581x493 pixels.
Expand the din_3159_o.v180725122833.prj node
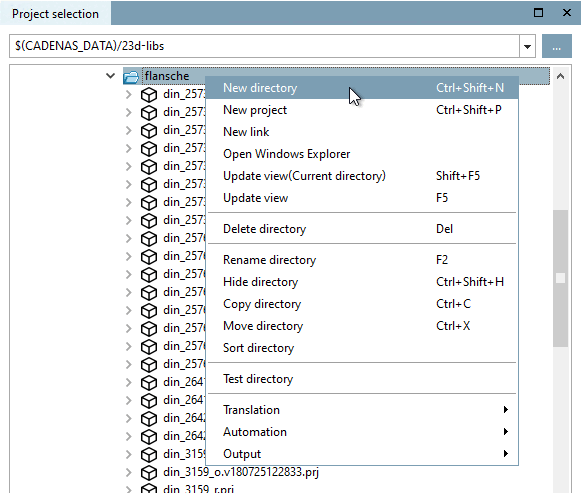coord(128,472)
